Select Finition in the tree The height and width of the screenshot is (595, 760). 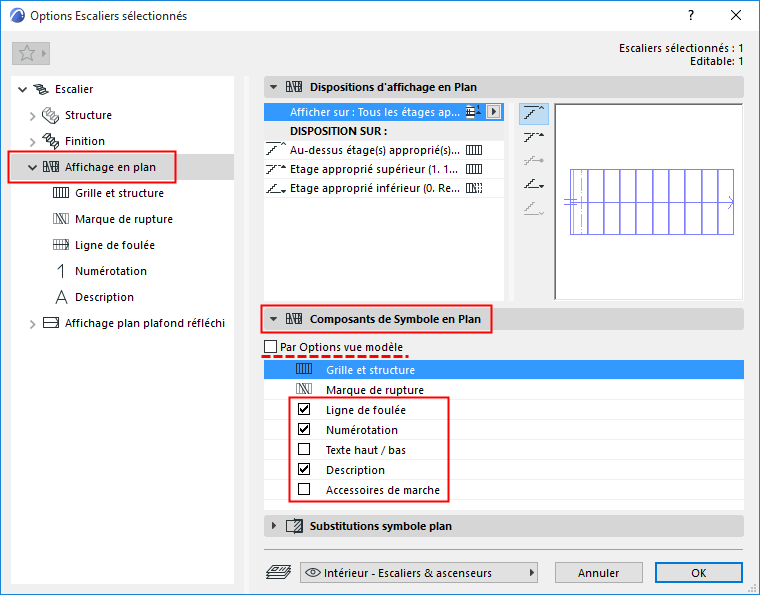coord(85,141)
